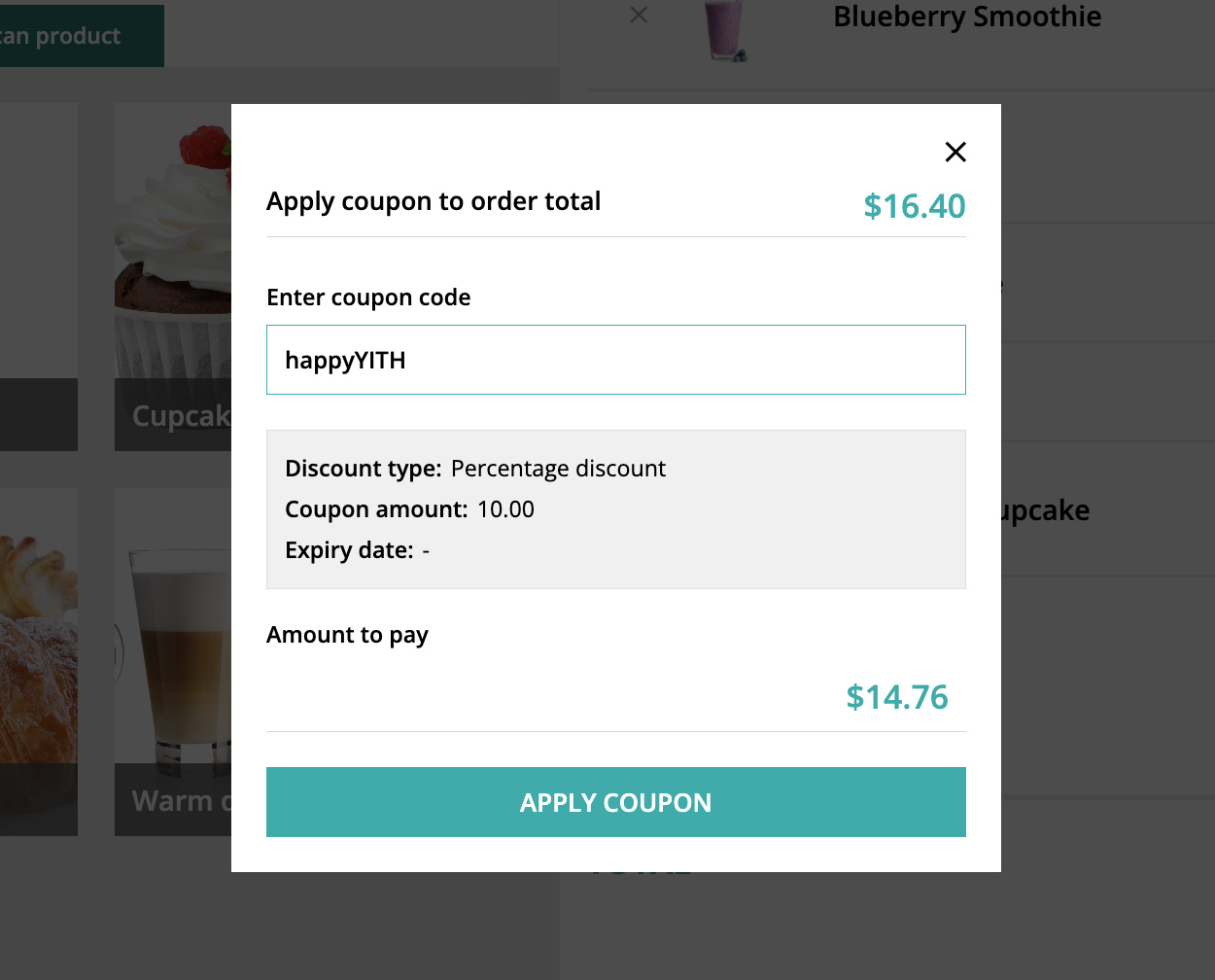
Task: Click the Enter coupon code label
Action: [368, 297]
